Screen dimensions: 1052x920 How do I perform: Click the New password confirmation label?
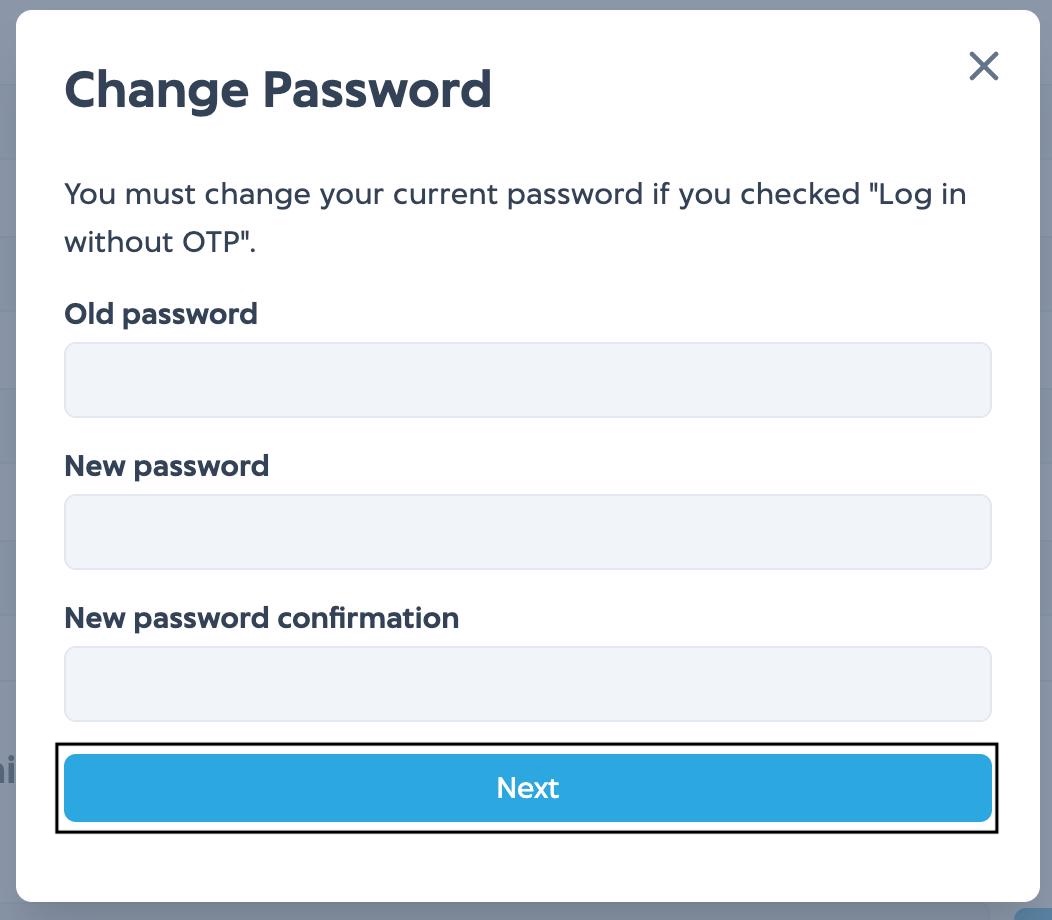261,618
